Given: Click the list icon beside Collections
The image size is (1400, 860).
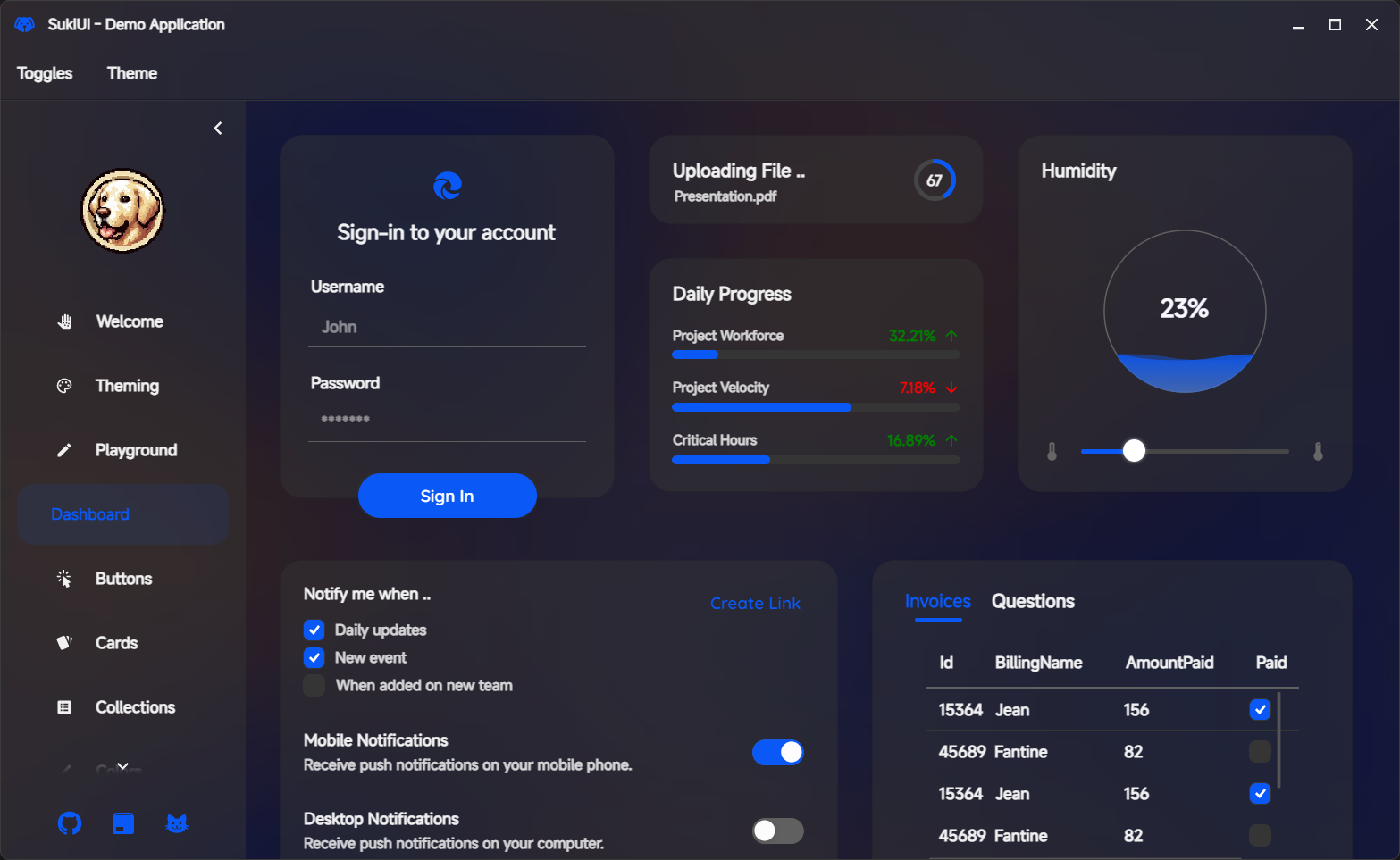Looking at the screenshot, I should pos(64,707).
